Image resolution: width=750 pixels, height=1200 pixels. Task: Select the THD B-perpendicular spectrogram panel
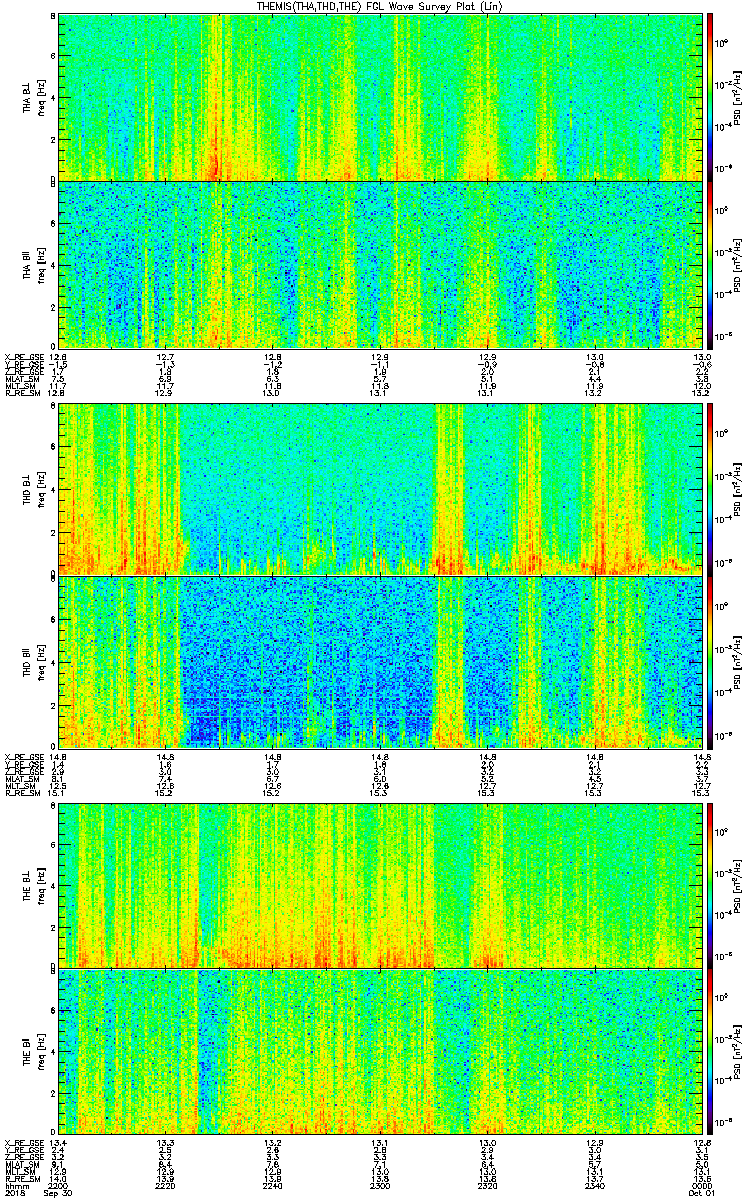click(380, 489)
